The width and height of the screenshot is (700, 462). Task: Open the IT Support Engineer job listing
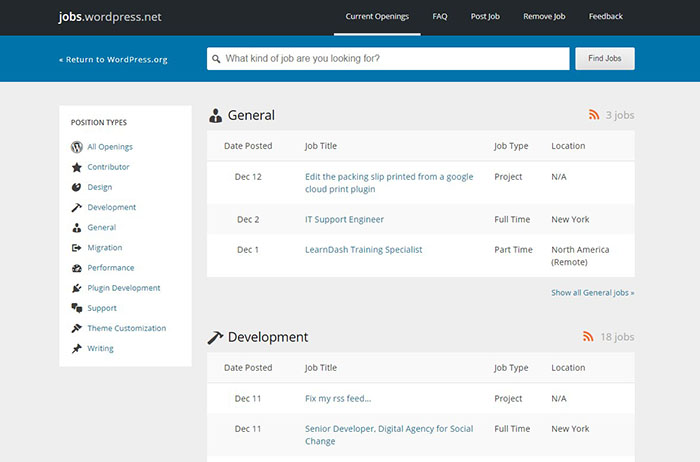[344, 219]
